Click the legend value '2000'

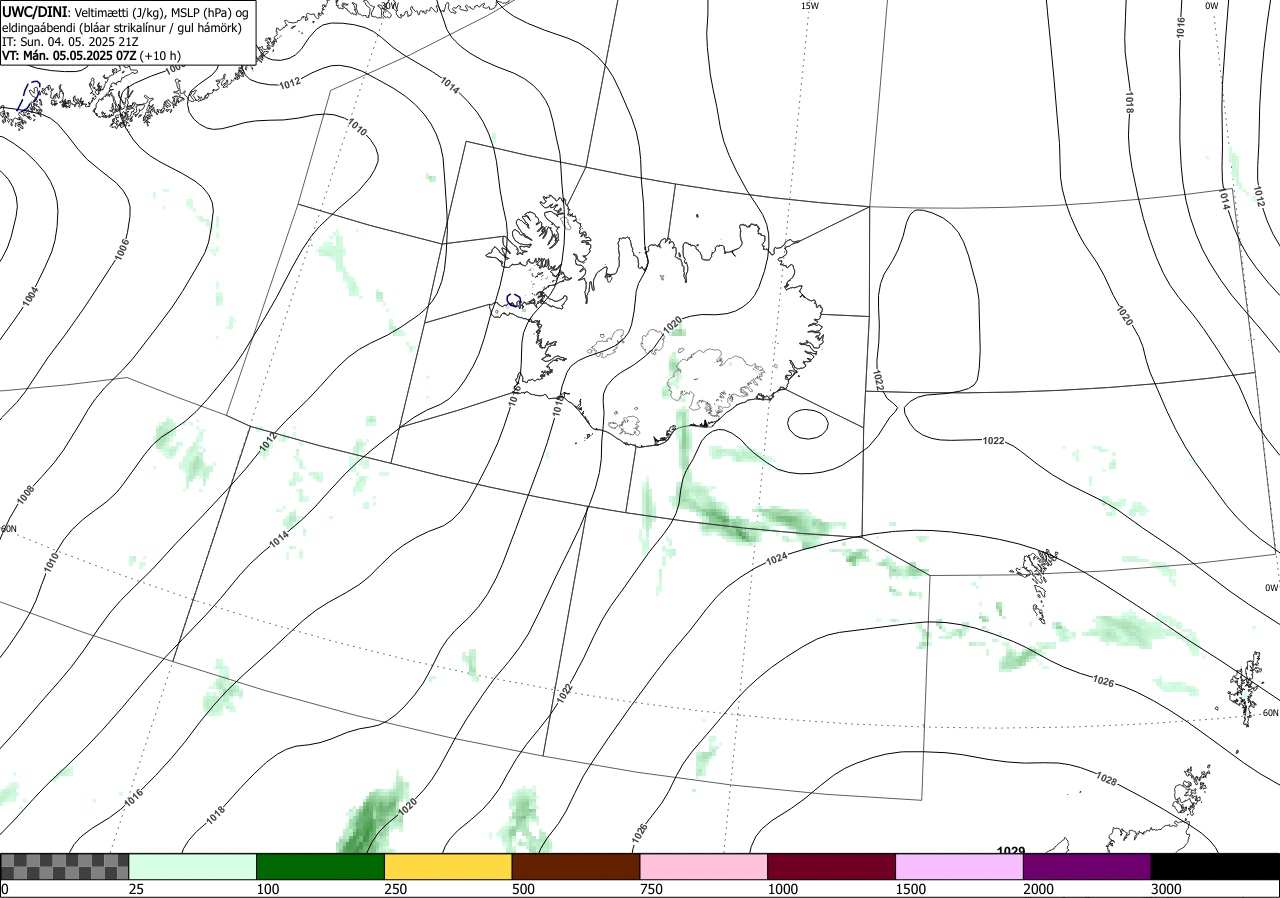point(1039,889)
